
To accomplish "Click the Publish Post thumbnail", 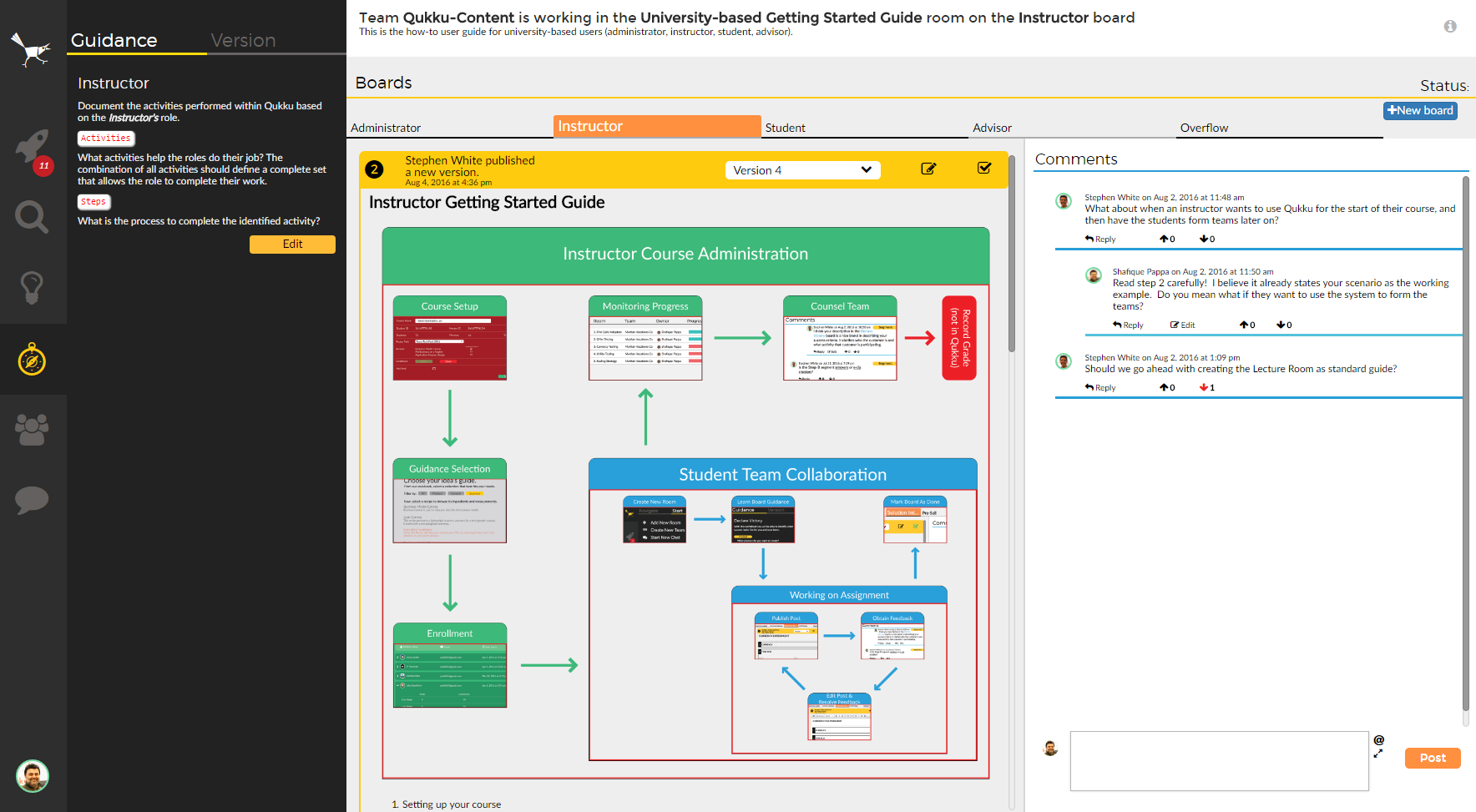I will [x=786, y=636].
